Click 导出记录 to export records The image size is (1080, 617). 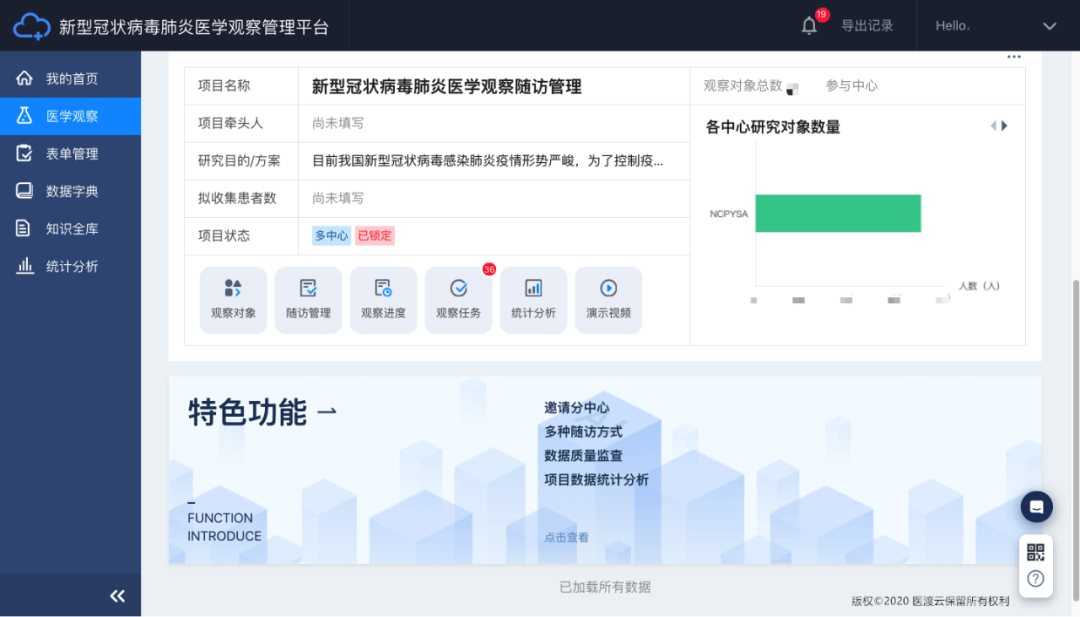(x=868, y=25)
